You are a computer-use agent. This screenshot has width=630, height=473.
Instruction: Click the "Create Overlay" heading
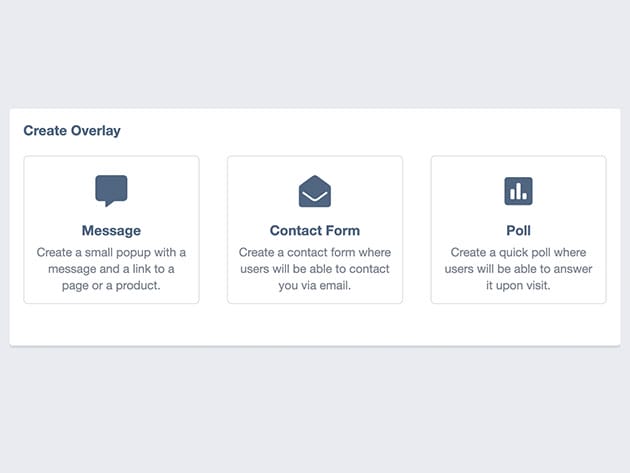point(72,130)
